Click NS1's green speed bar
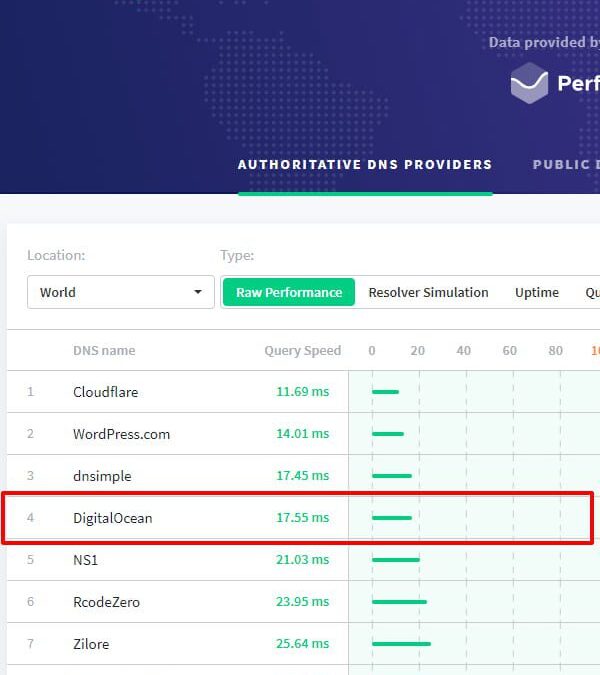 396,560
